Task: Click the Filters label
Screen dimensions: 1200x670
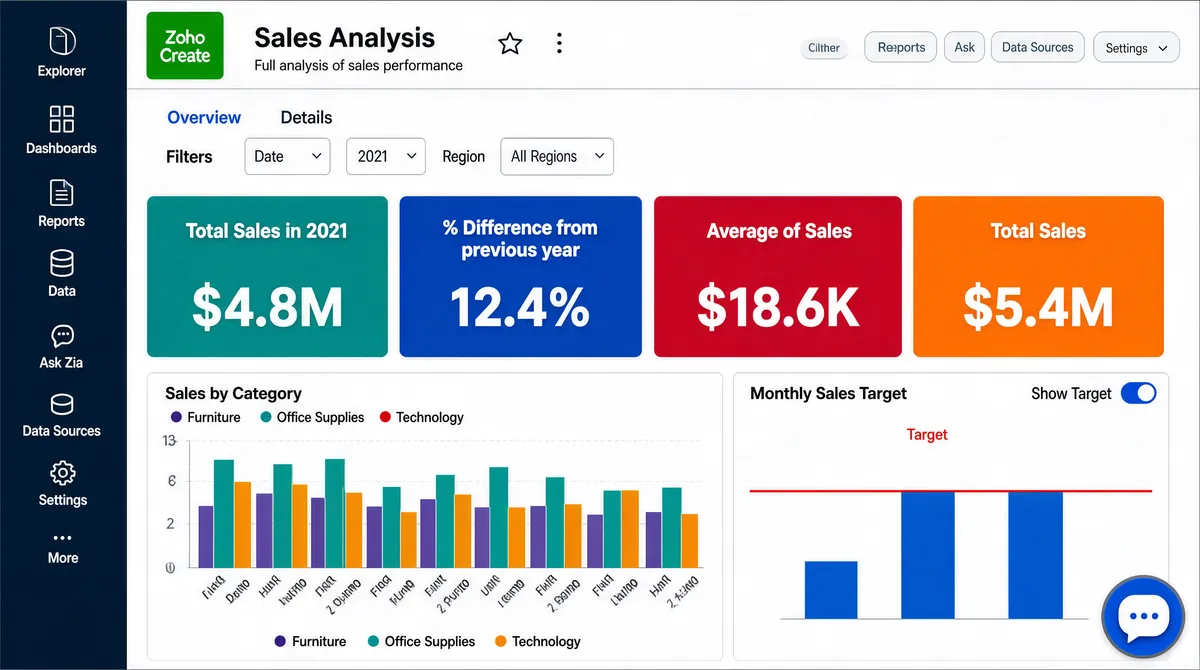Action: [x=189, y=156]
